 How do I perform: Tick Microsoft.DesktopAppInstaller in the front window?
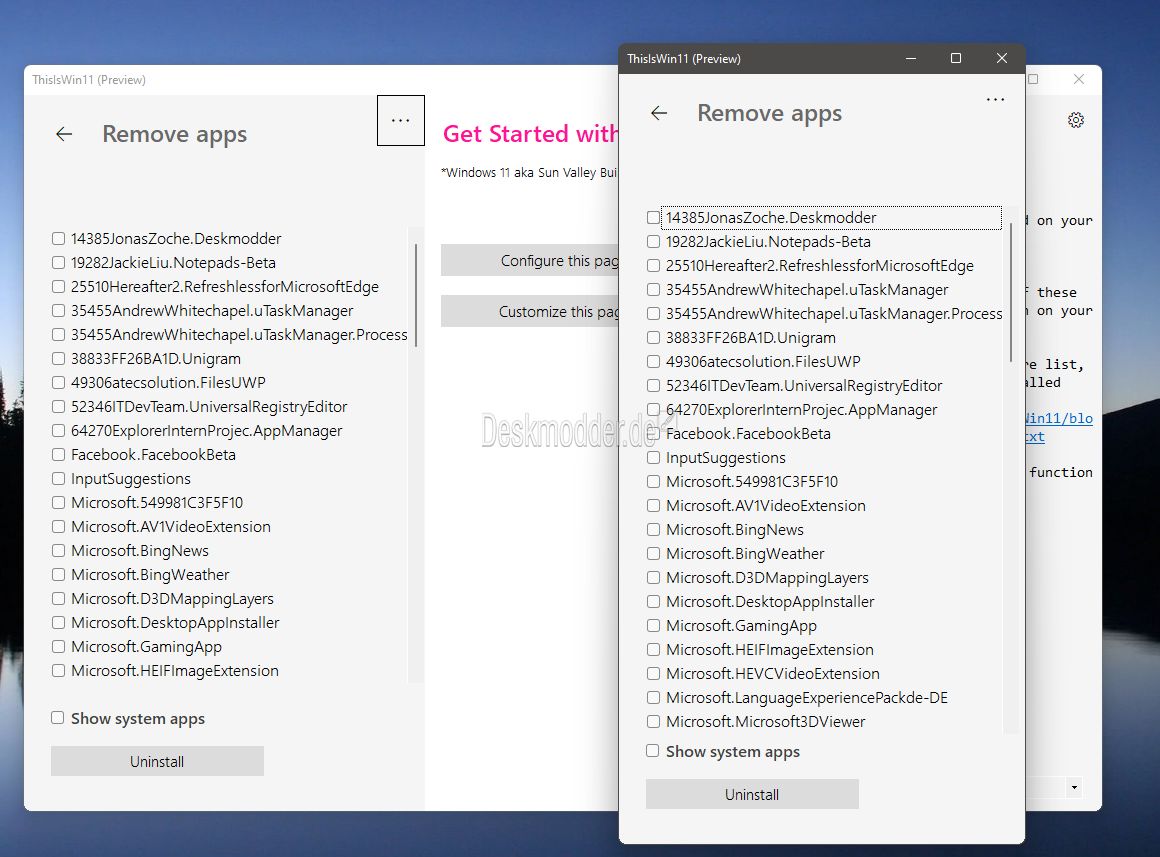click(653, 601)
